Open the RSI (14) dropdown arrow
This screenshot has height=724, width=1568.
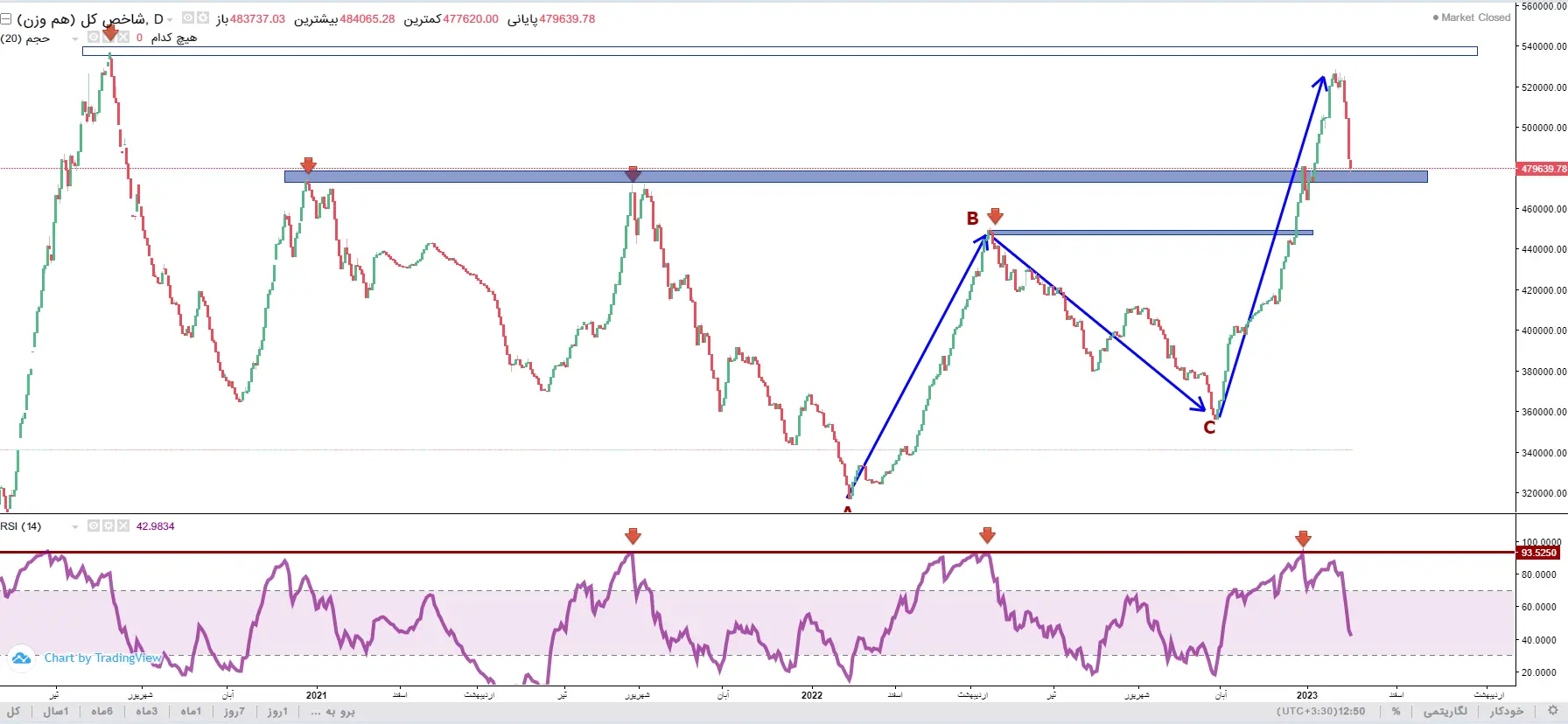(x=75, y=526)
